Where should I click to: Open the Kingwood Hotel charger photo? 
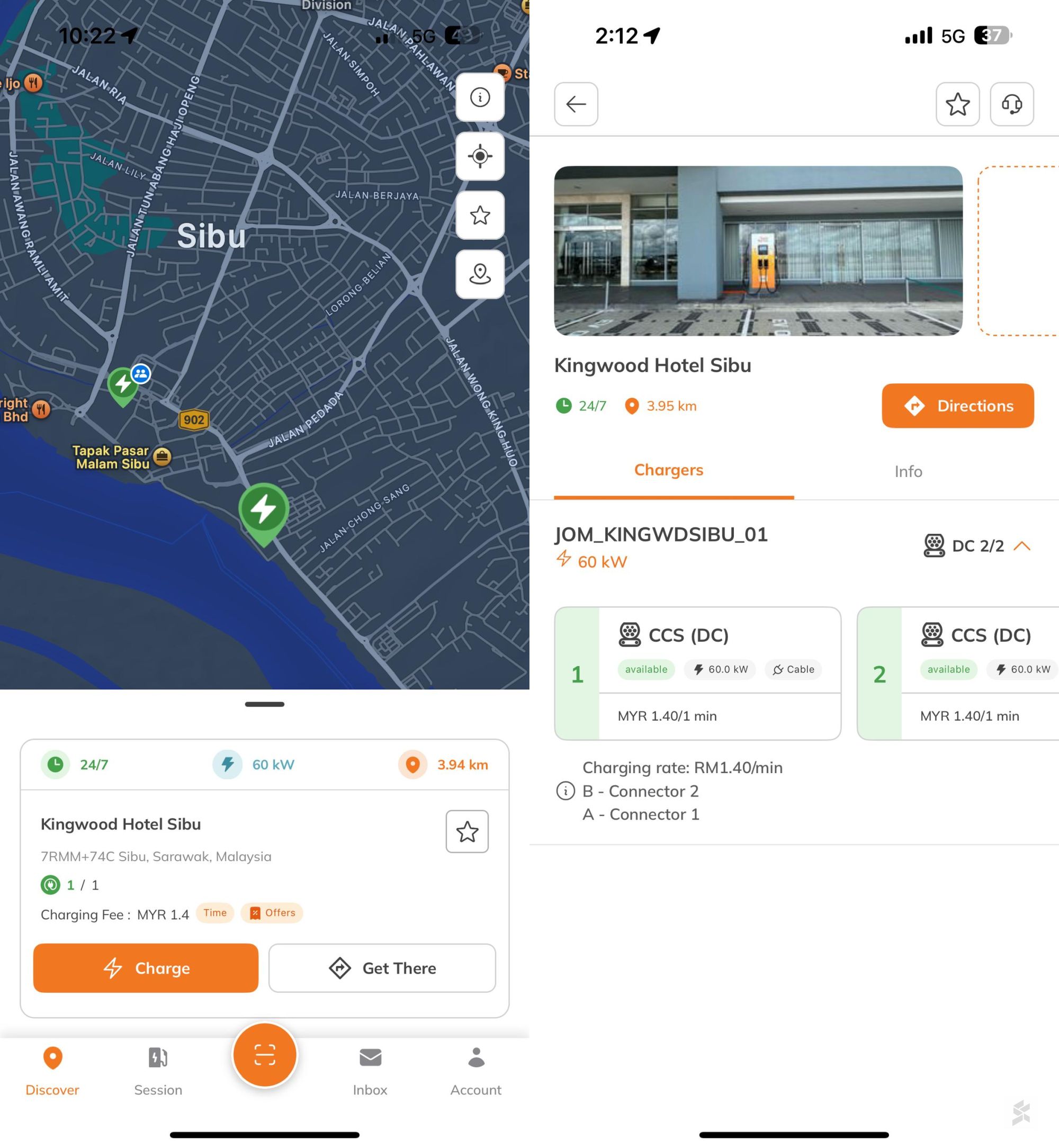pos(758,250)
